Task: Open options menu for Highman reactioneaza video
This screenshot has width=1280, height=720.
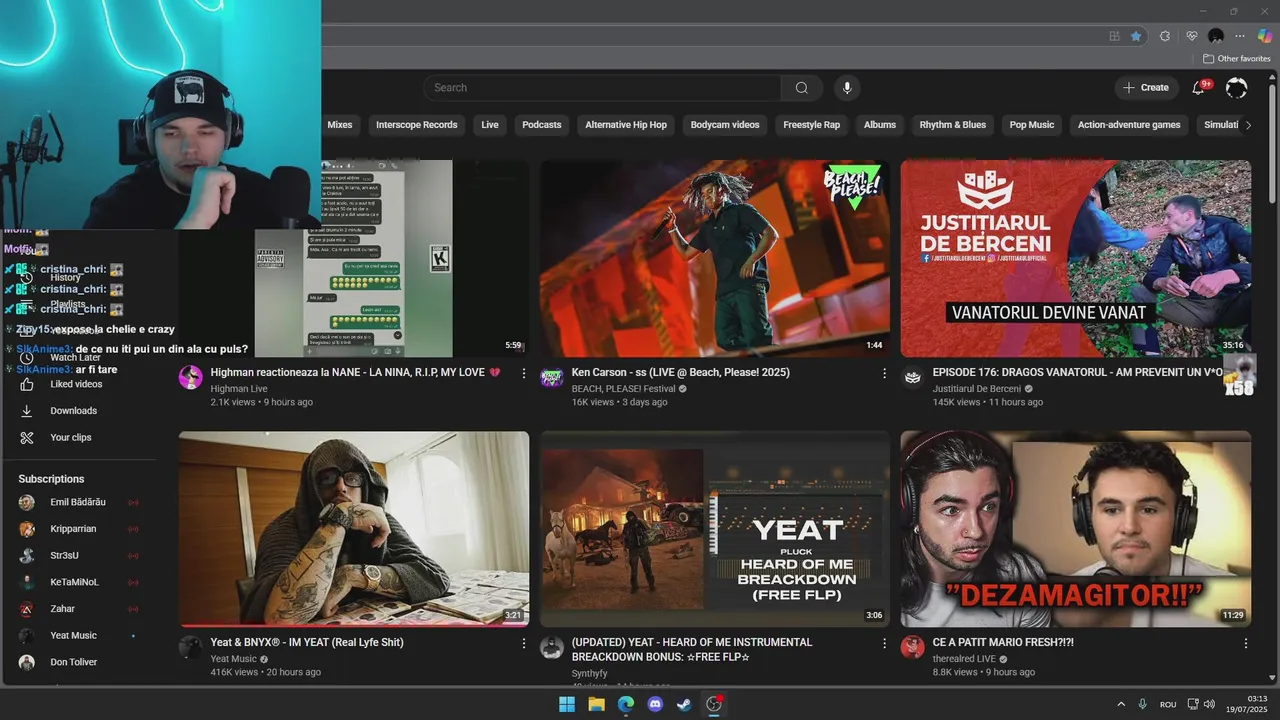Action: (523, 373)
